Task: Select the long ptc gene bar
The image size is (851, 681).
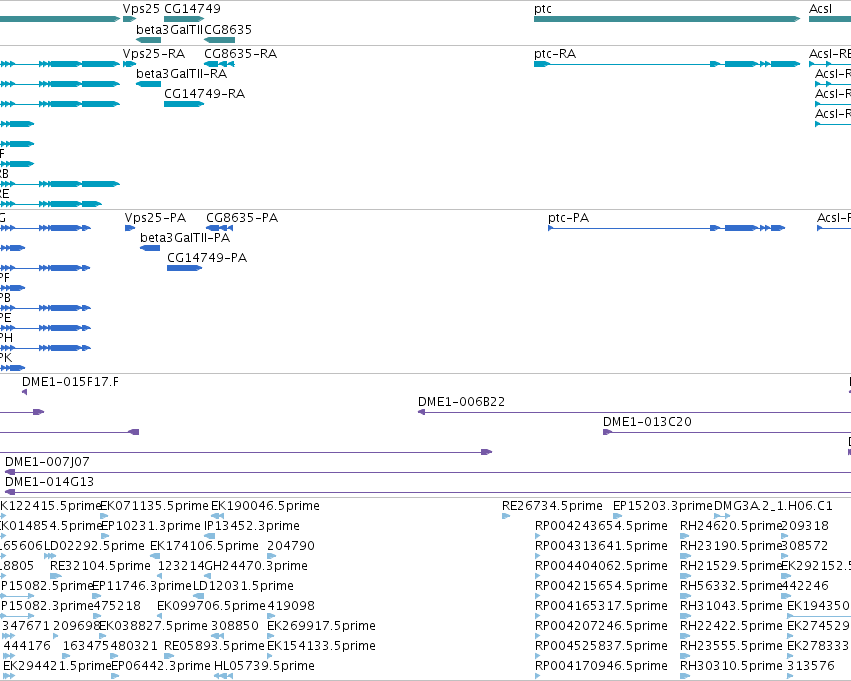Action: (667, 19)
